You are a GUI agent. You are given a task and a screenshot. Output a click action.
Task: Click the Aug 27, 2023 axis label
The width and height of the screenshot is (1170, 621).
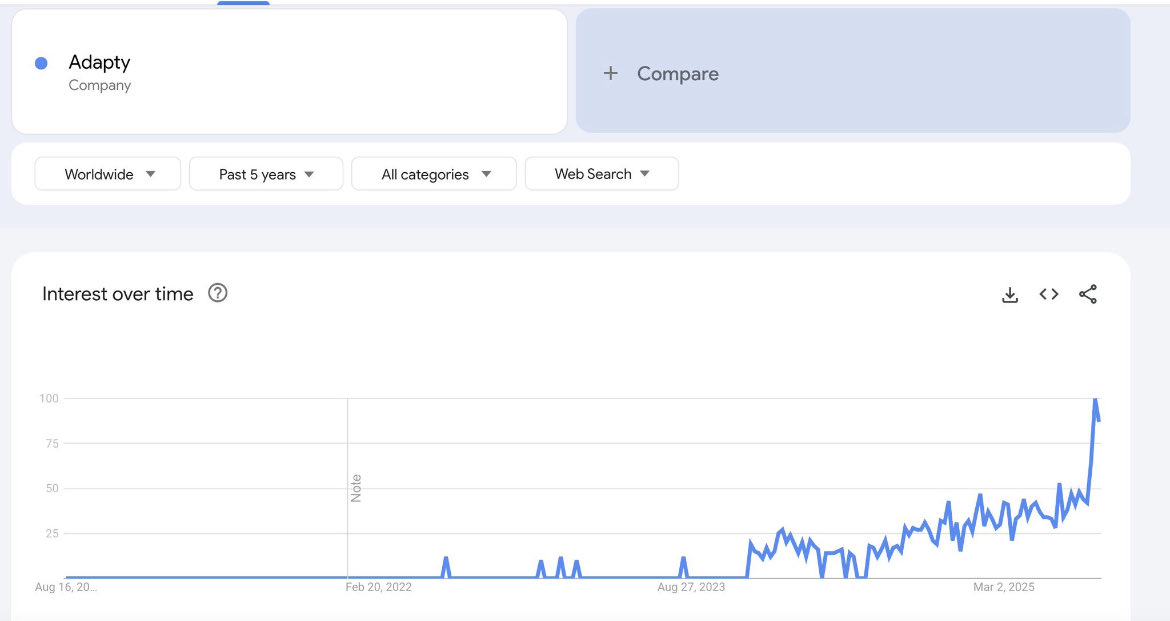point(691,587)
